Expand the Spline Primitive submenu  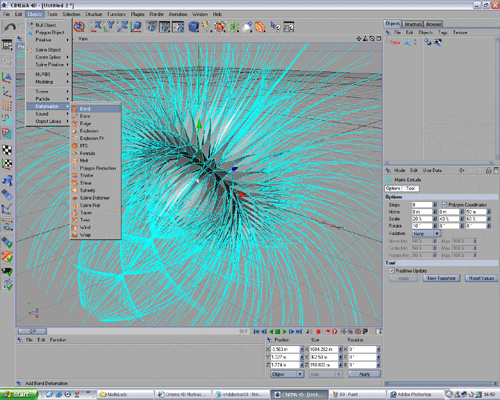point(49,64)
